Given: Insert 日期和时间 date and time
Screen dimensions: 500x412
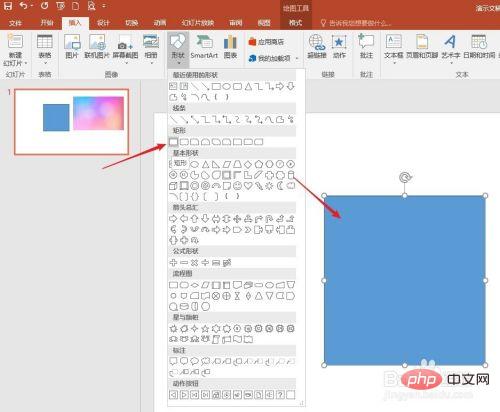Looking at the screenshot, I should (x=479, y=47).
